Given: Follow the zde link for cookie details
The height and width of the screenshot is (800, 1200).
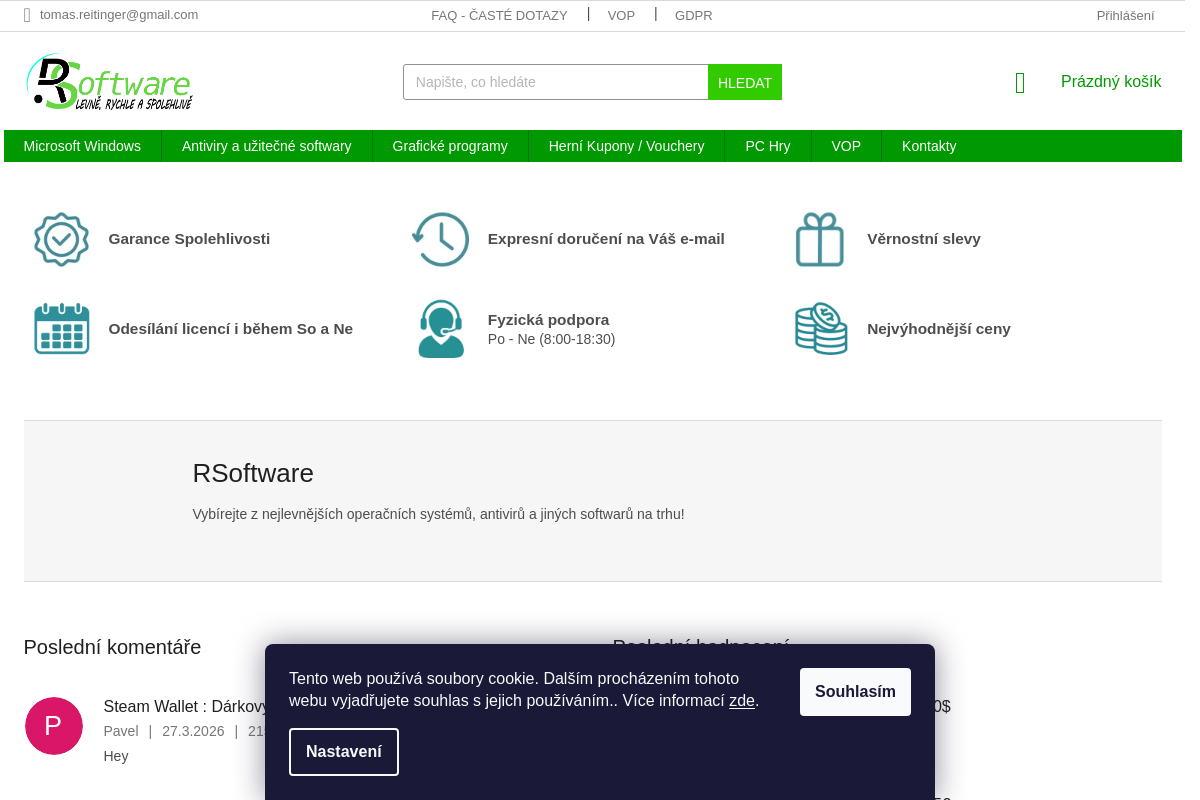Looking at the screenshot, I should pyautogui.click(x=742, y=700).
